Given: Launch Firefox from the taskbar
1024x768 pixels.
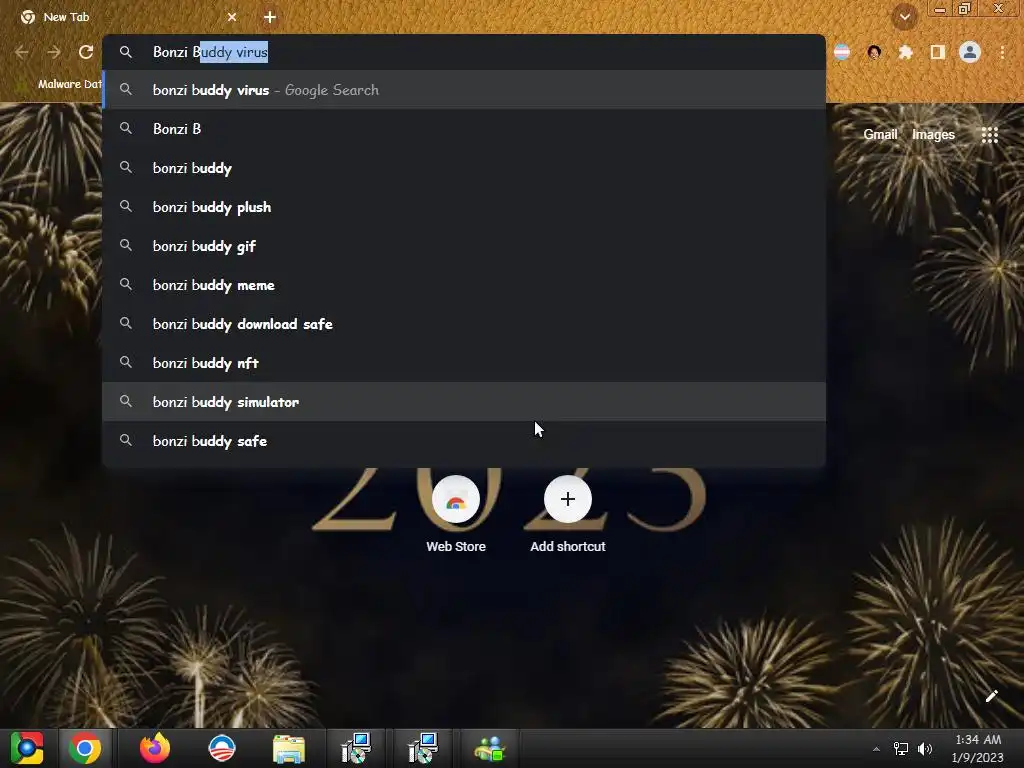Looking at the screenshot, I should coord(155,748).
